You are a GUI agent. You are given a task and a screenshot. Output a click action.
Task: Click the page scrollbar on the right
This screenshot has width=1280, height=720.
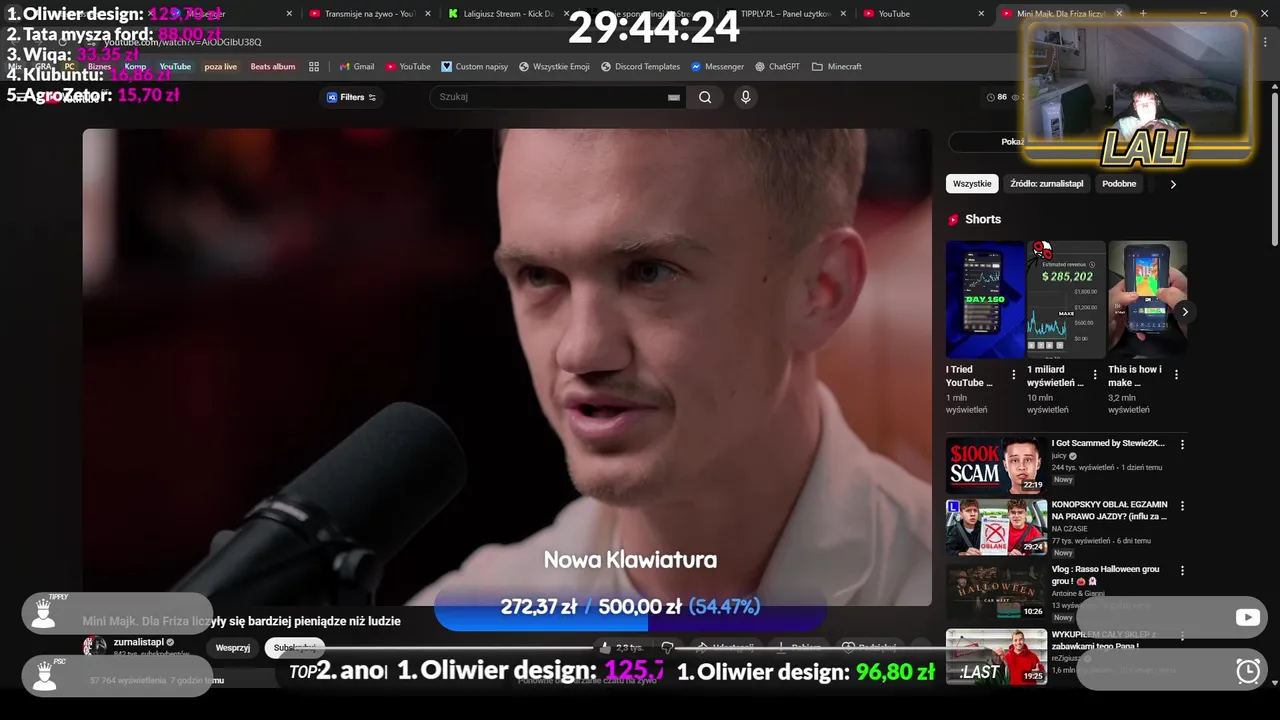1275,170
